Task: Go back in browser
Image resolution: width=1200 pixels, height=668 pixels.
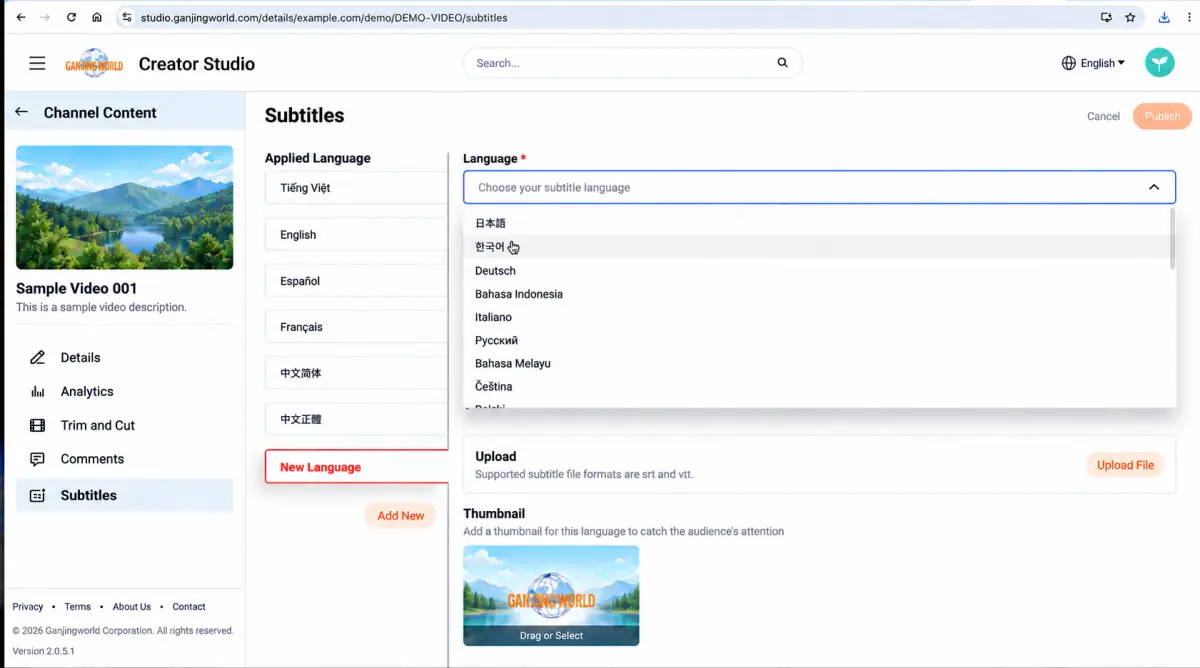Action: tap(21, 17)
